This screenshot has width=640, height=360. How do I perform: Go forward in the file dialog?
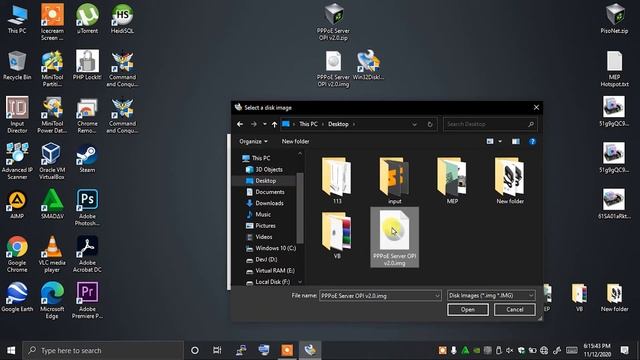pyautogui.click(x=253, y=124)
